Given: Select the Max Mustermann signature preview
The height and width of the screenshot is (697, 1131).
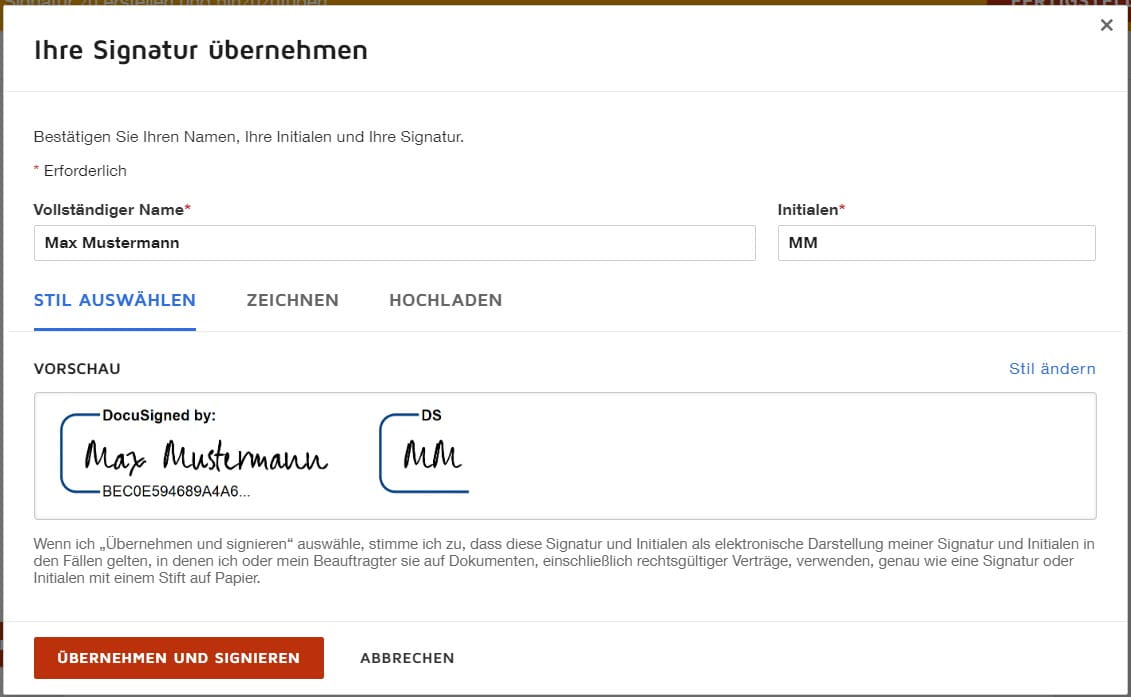Looking at the screenshot, I should [x=206, y=455].
